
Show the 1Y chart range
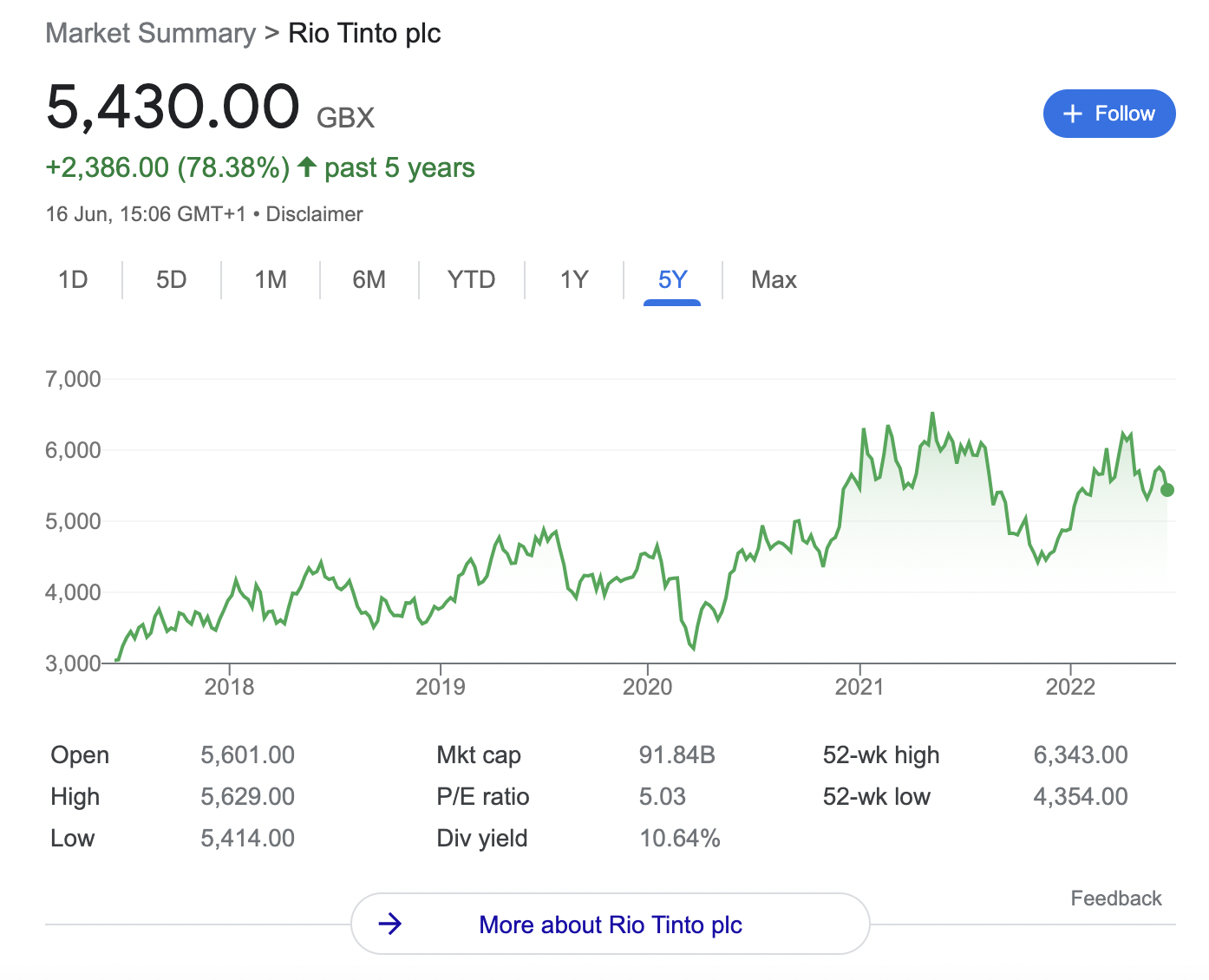click(574, 279)
